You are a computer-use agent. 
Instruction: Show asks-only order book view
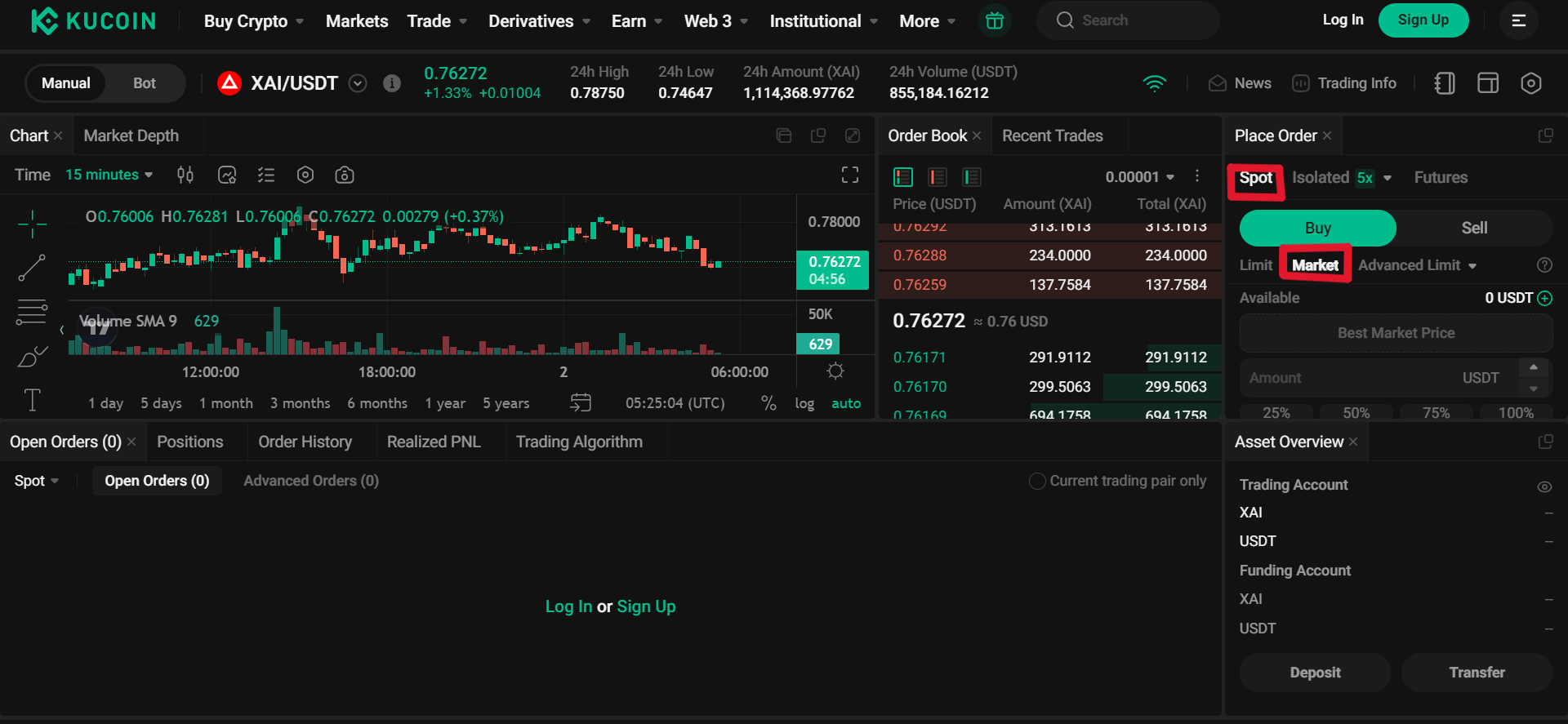tap(938, 177)
